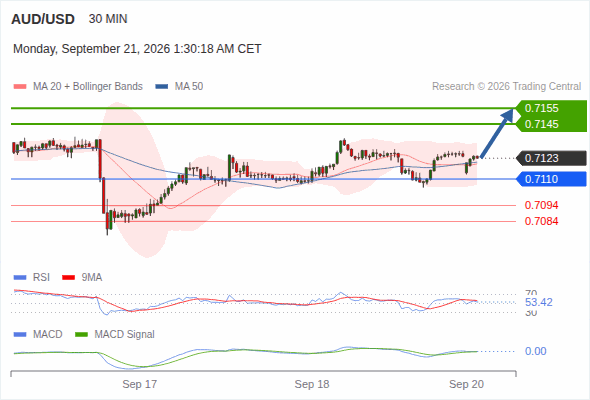
Task: Click the AUD/USD pair title
Action: point(43,19)
